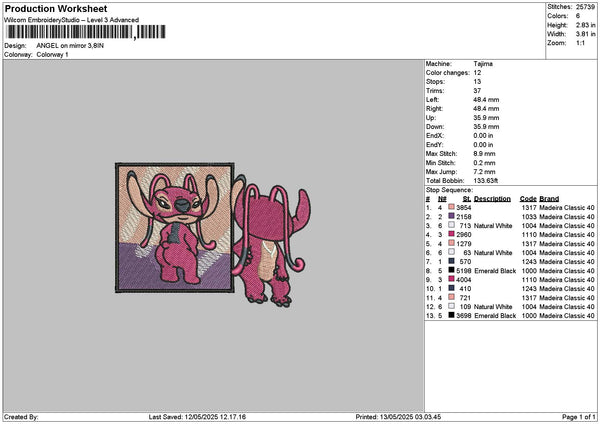Select the Total Bobbin value 133.63ft
The width and height of the screenshot is (600, 424).
coord(486,181)
